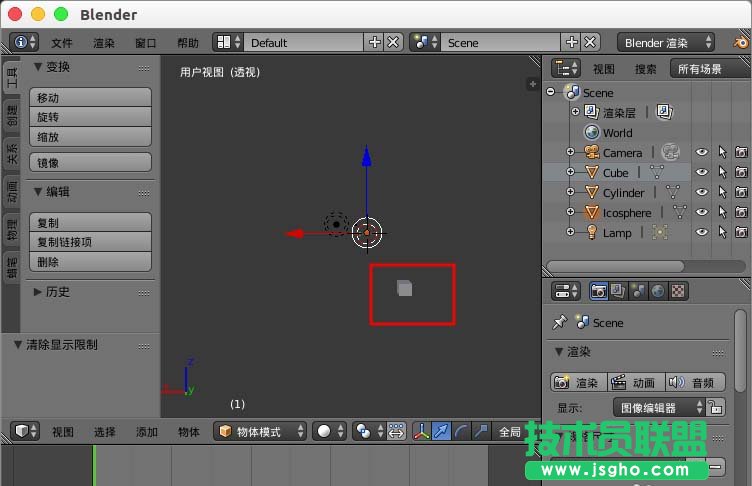Screen dimensions: 752x486
Task: Switch to Render properties tab
Action: (599, 291)
